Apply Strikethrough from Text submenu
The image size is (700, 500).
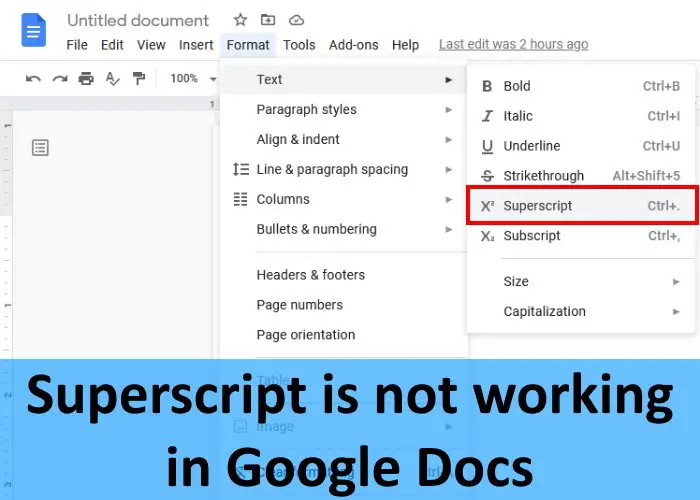[x=581, y=176]
